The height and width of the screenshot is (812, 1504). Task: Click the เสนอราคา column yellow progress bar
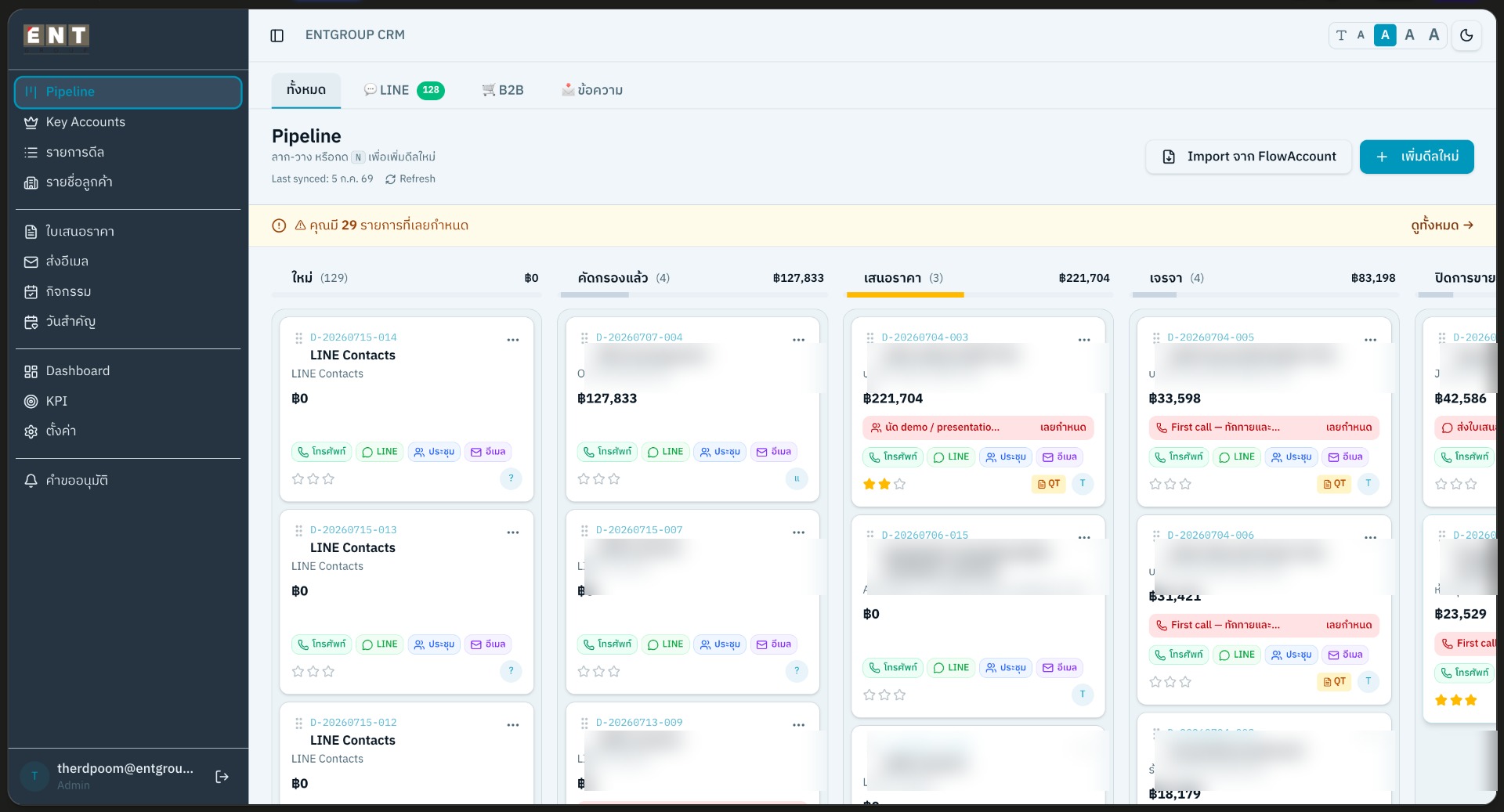point(906,294)
